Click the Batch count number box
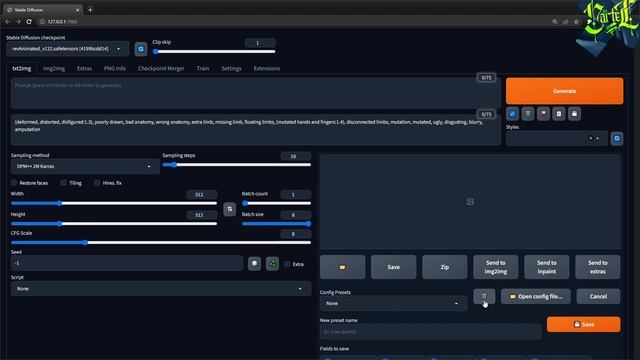The width and height of the screenshot is (640, 360). pyautogui.click(x=296, y=195)
